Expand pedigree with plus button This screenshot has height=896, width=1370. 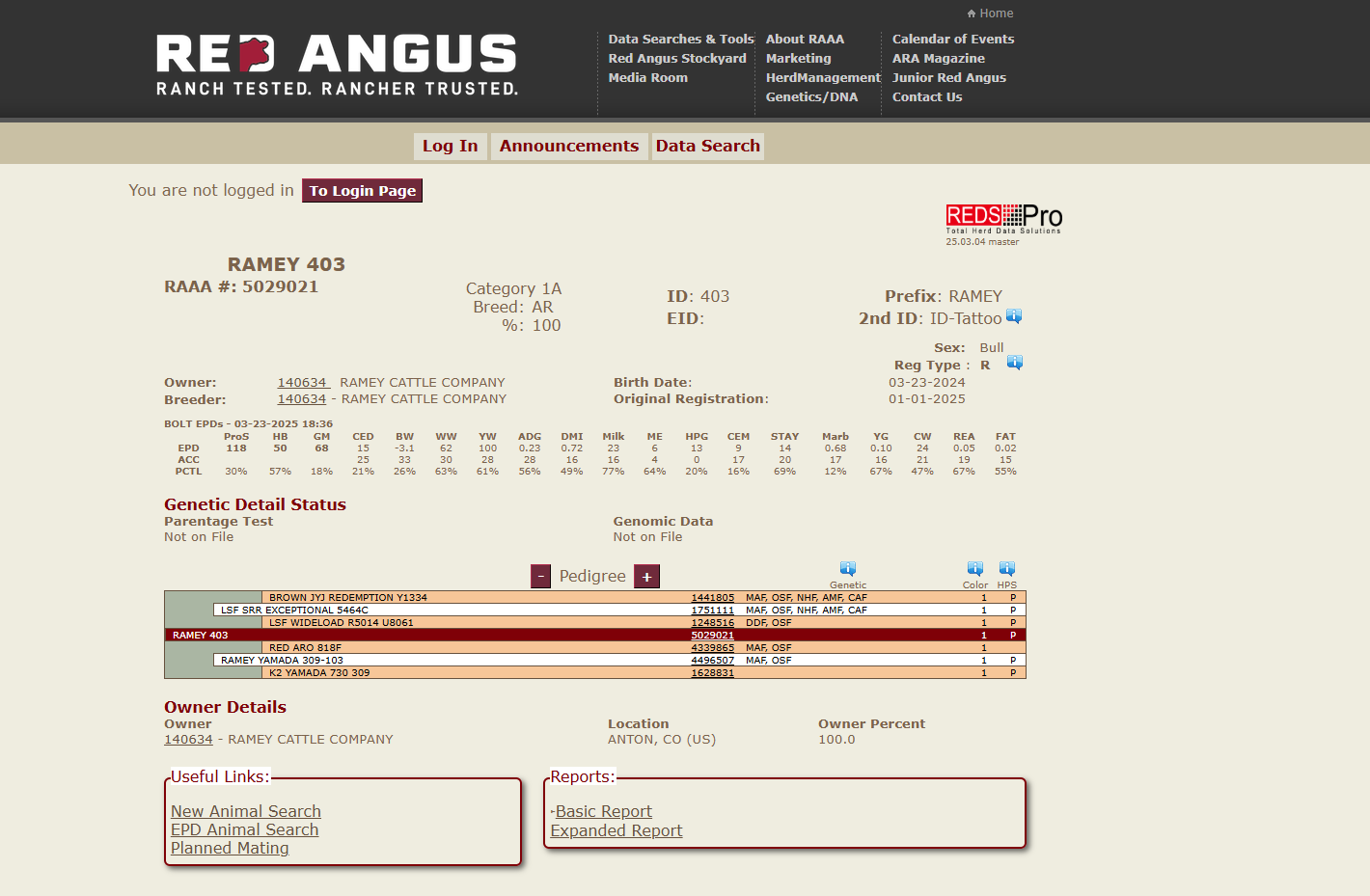point(646,576)
